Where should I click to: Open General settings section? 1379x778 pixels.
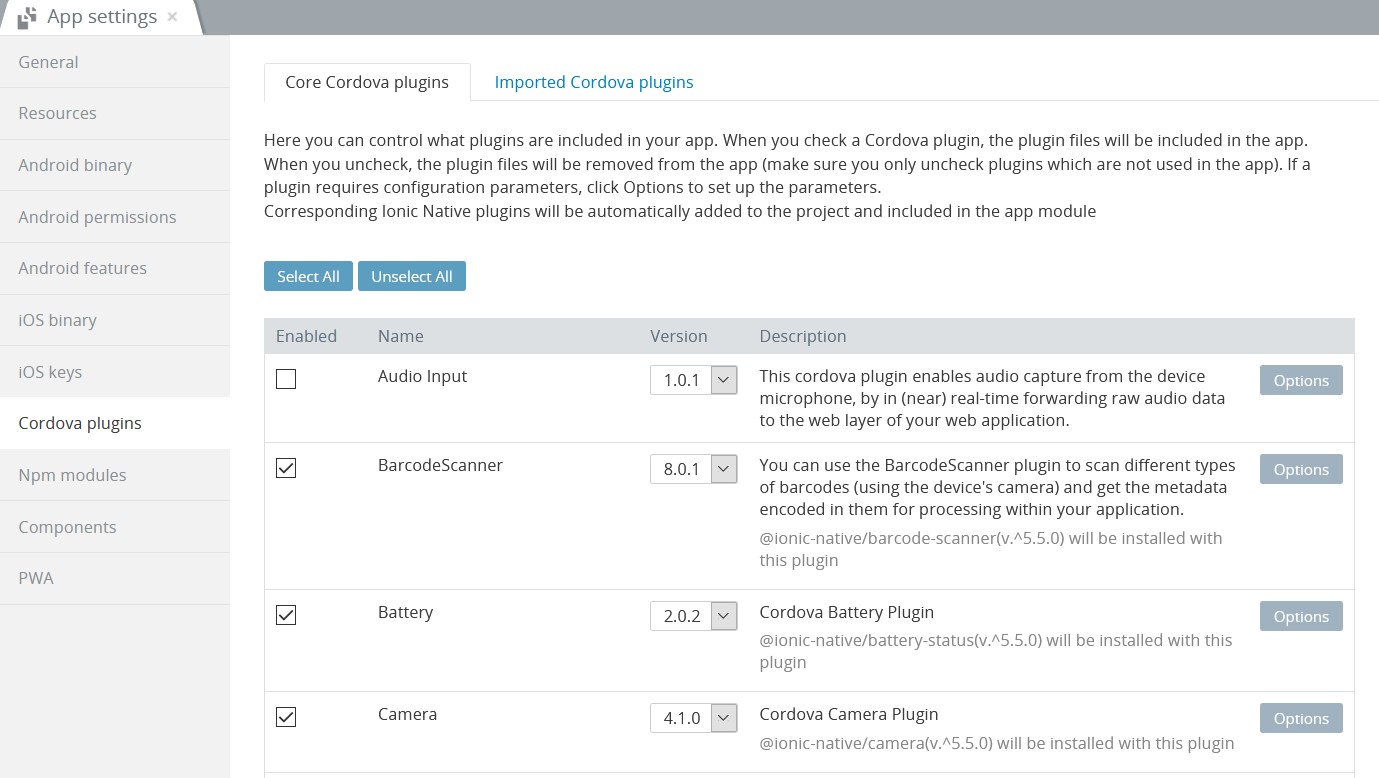tap(115, 62)
